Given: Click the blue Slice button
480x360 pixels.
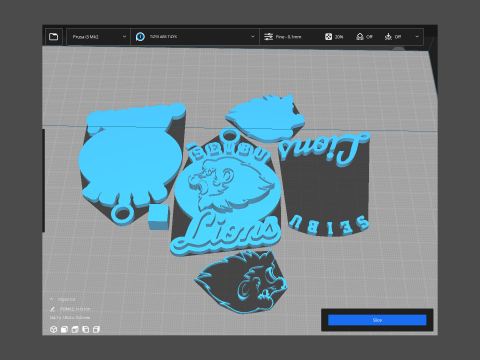Looking at the screenshot, I should [377, 320].
